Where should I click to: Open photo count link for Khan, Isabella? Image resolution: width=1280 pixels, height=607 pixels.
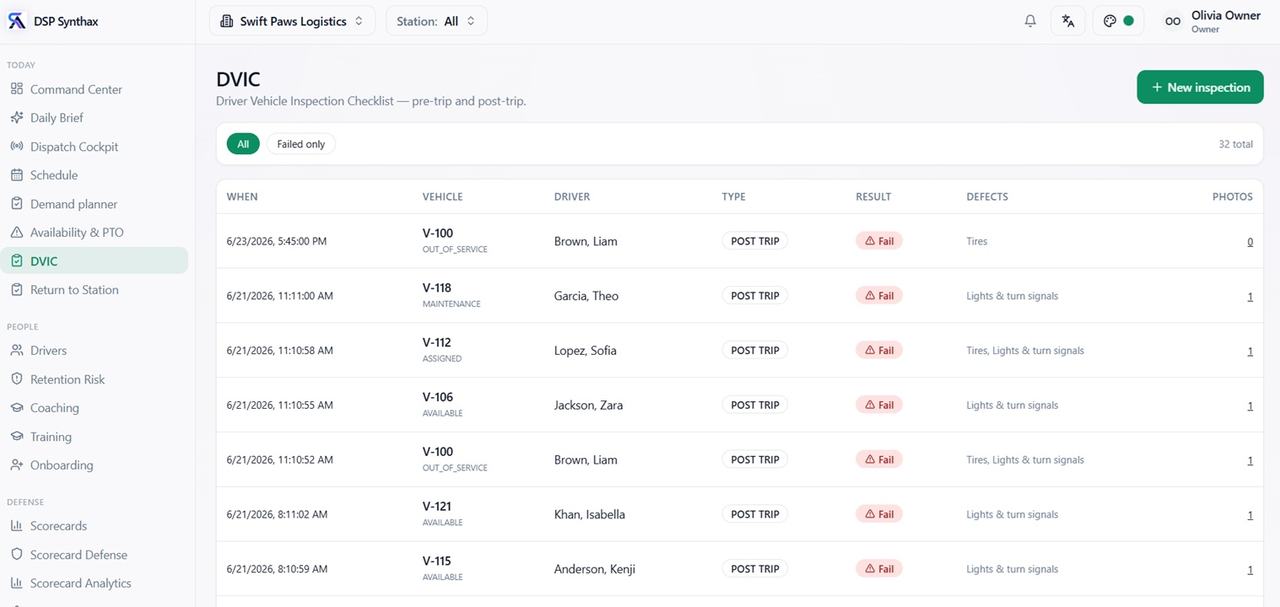(x=1250, y=515)
